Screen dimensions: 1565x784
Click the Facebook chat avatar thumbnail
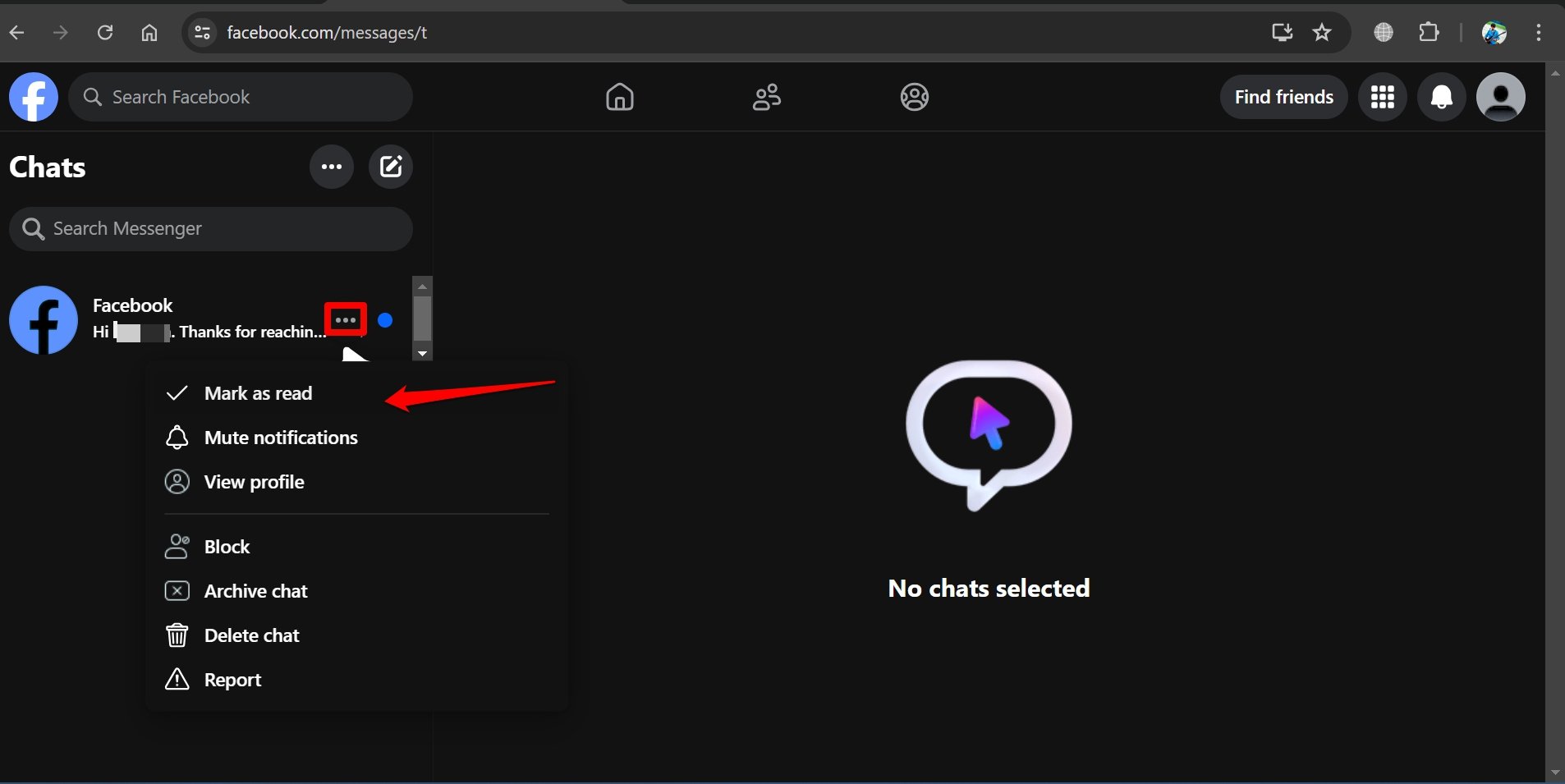coord(44,320)
